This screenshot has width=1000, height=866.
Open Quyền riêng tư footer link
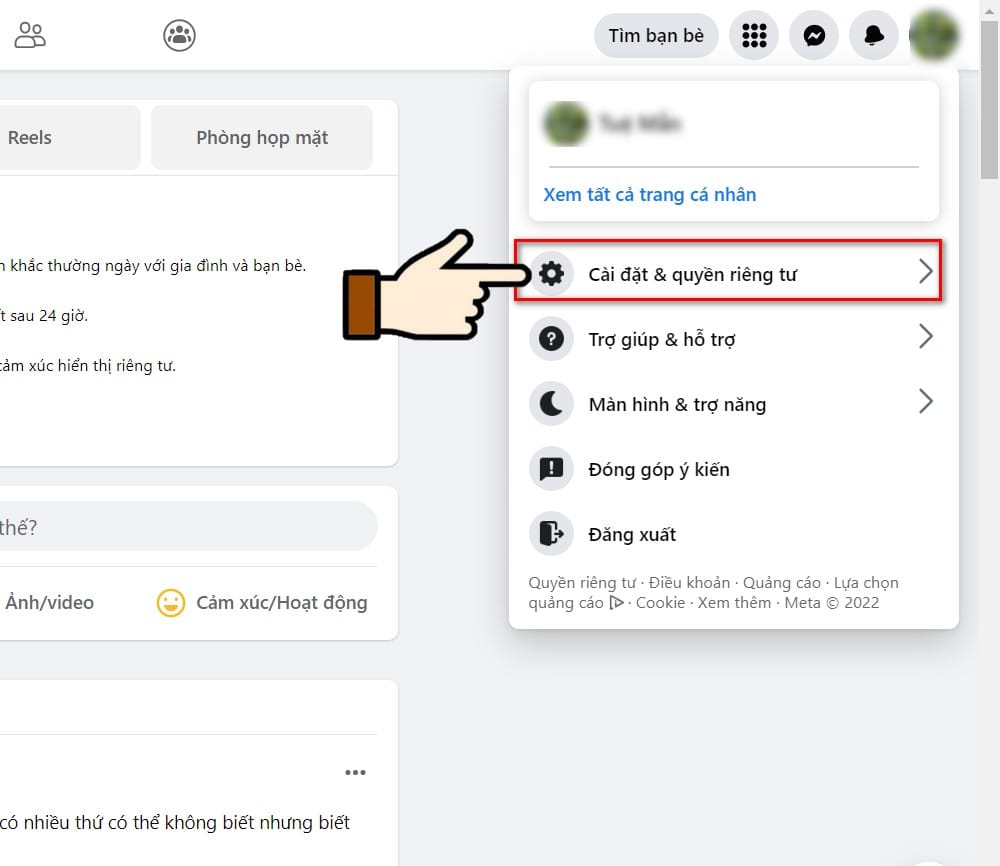point(582,583)
